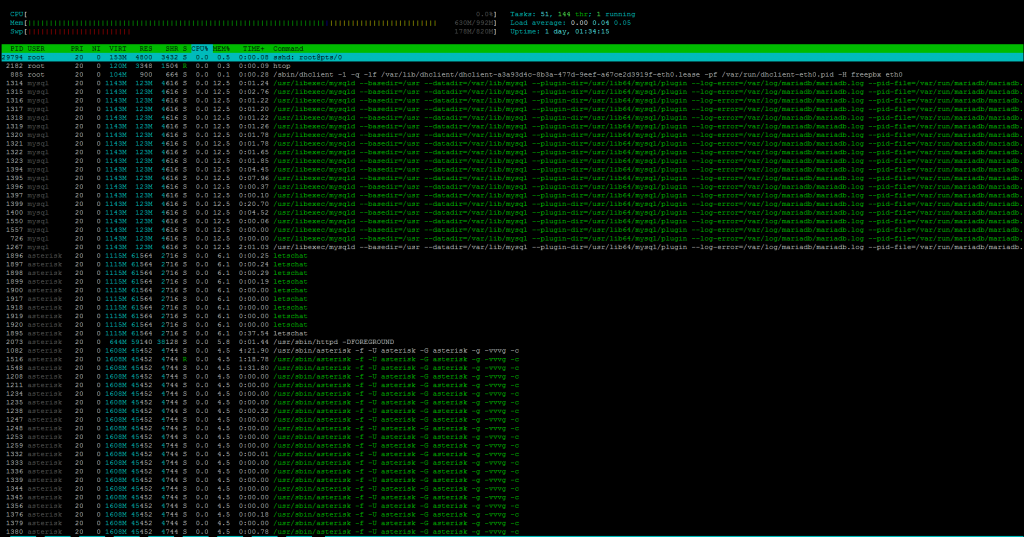
Task: Select mysqld process row PID 1400
Action: pyautogui.click(x=512, y=212)
